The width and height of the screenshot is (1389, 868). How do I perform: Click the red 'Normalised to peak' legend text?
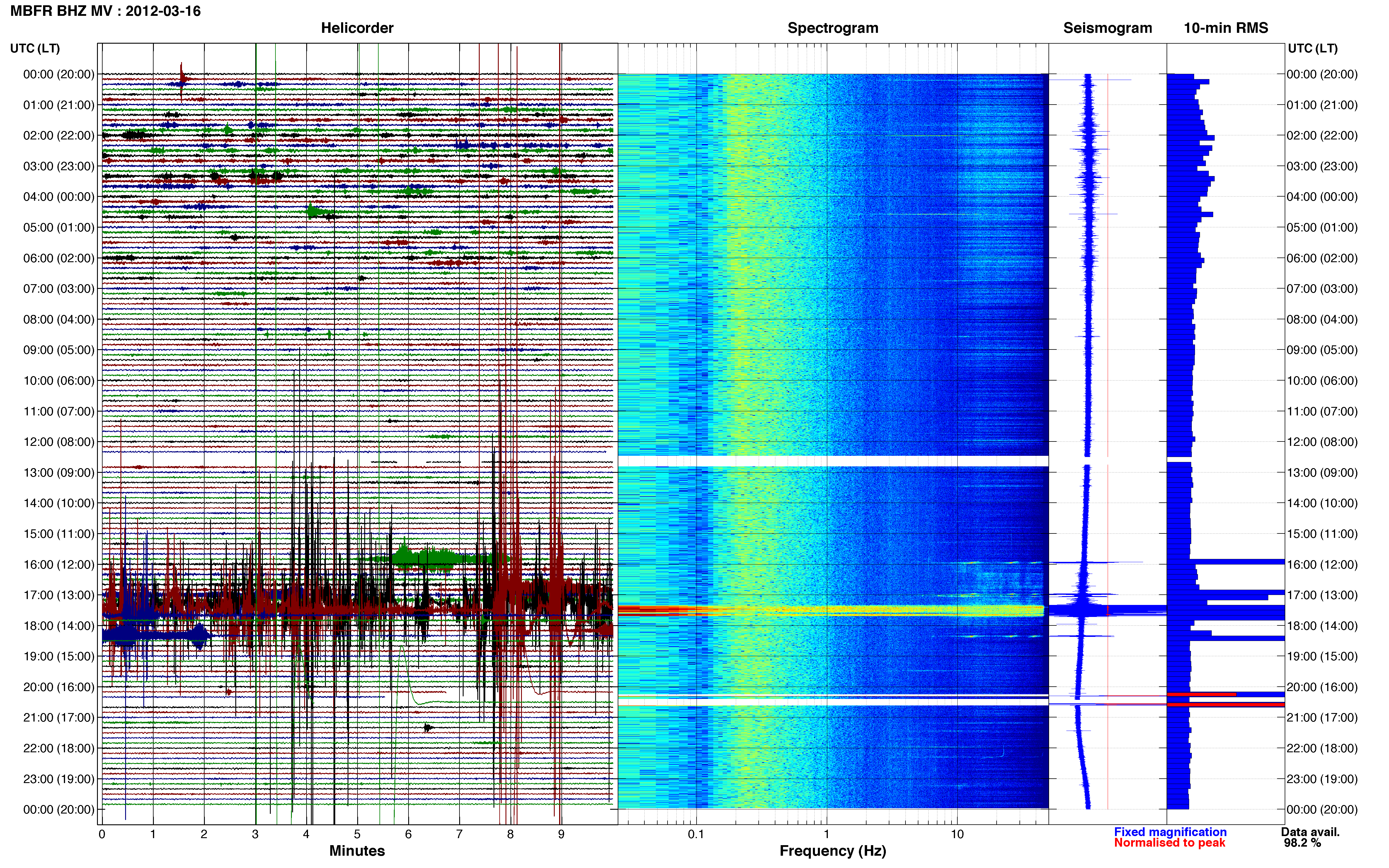1170,843
